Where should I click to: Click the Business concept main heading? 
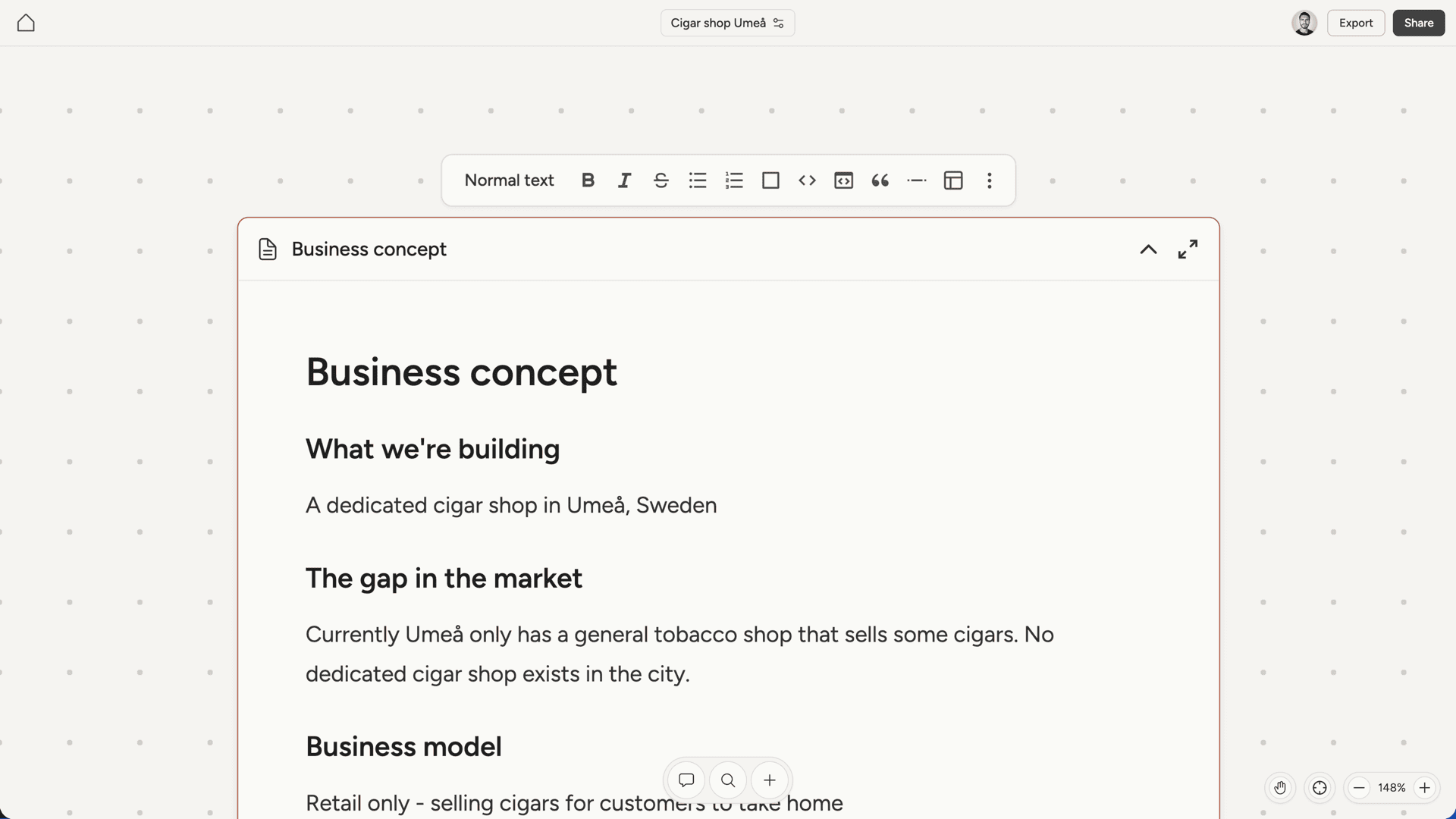pos(461,372)
